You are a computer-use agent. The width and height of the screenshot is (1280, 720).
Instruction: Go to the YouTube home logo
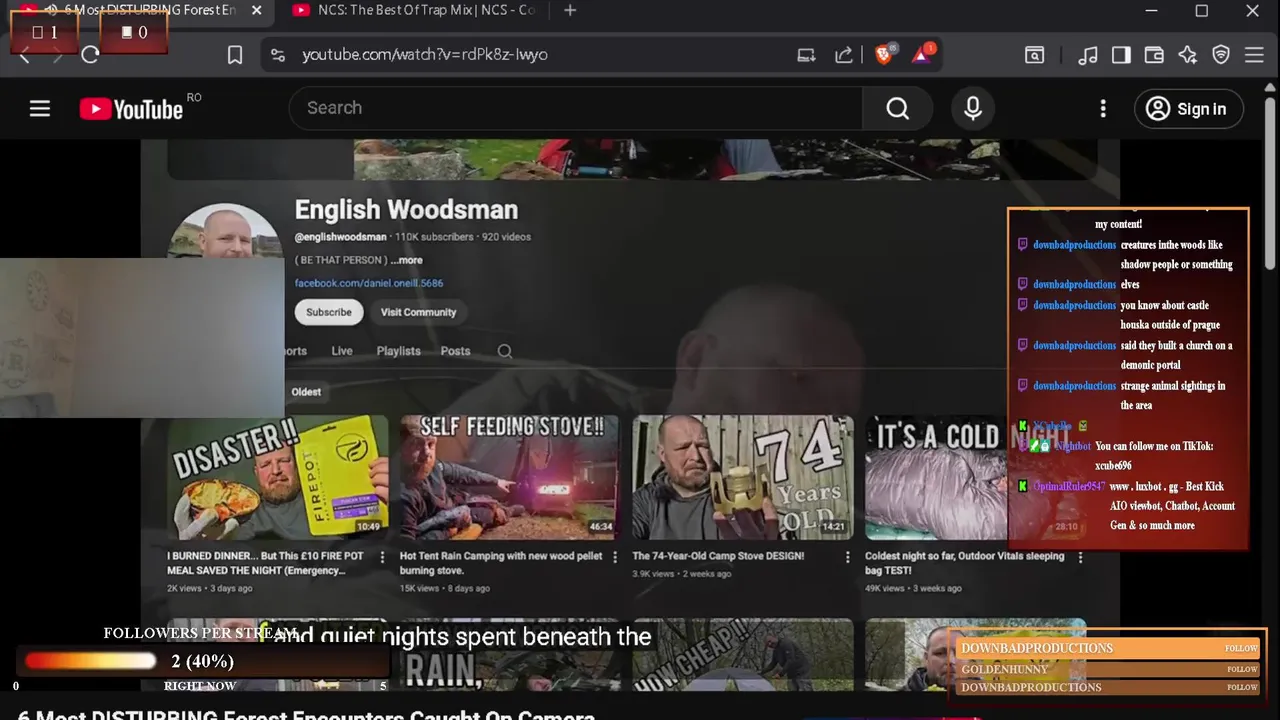(x=131, y=109)
